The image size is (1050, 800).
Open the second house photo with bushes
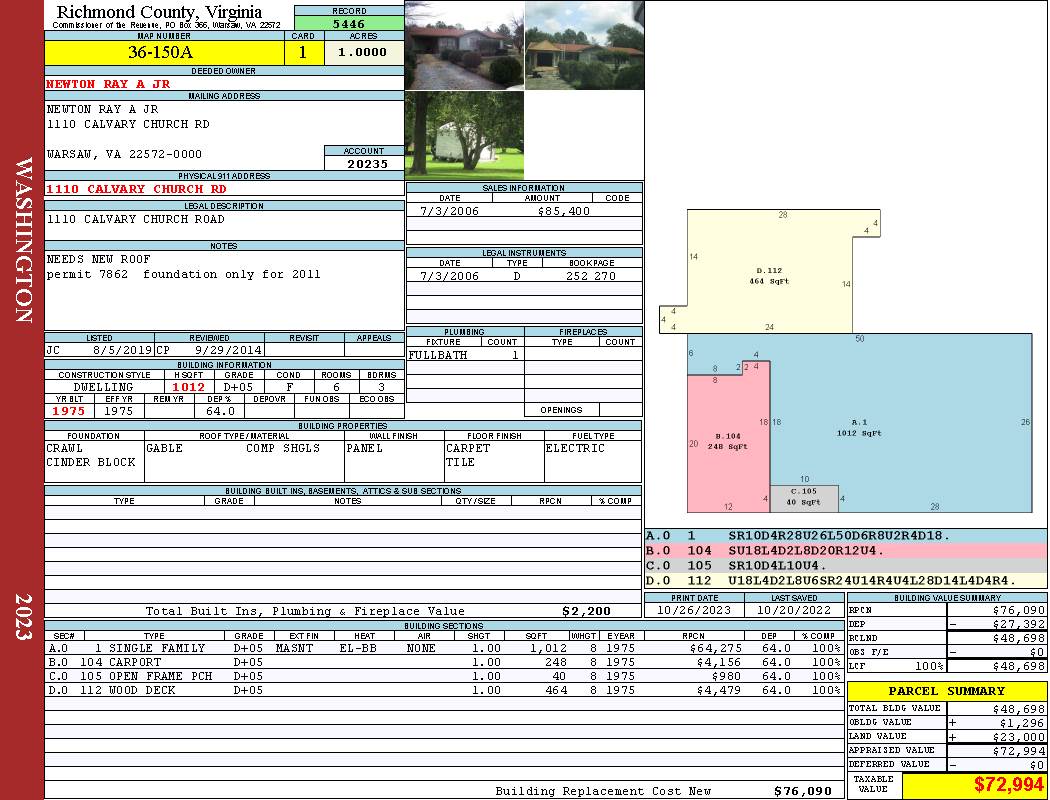585,46
